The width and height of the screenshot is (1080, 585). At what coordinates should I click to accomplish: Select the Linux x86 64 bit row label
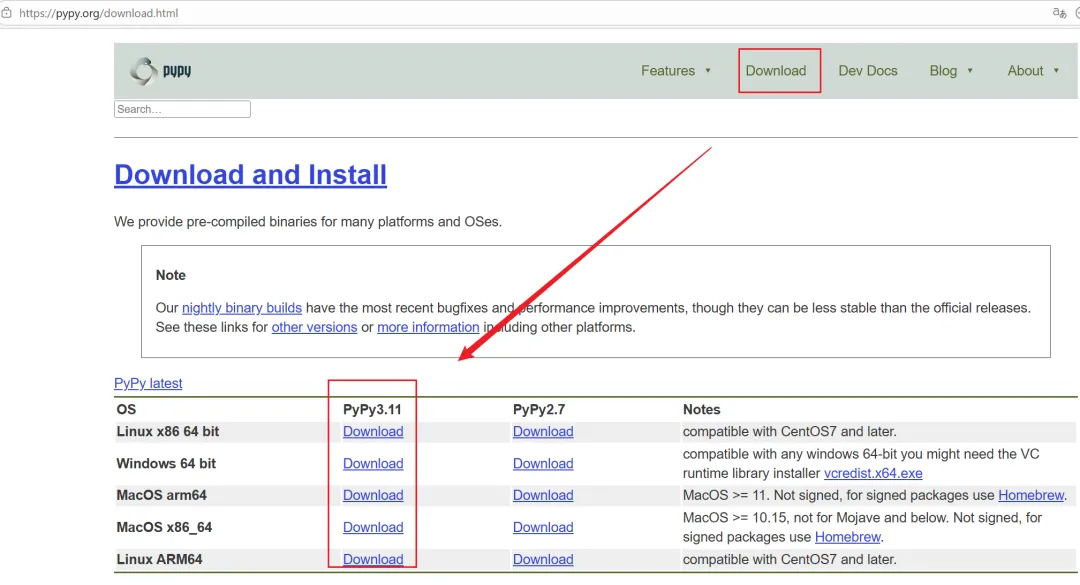[x=167, y=431]
